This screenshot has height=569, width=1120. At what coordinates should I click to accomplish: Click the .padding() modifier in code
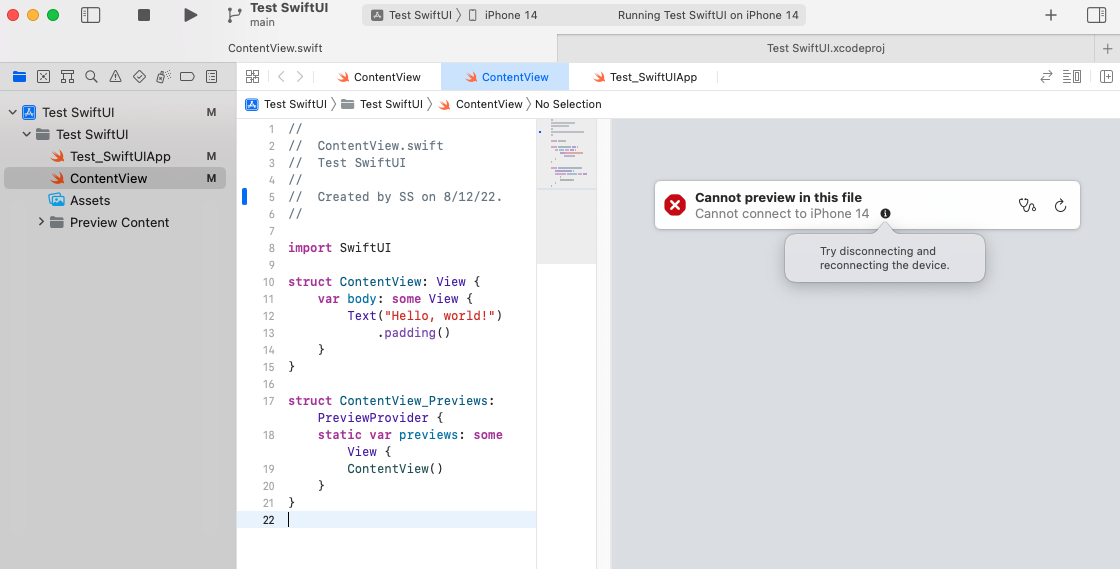click(x=414, y=333)
